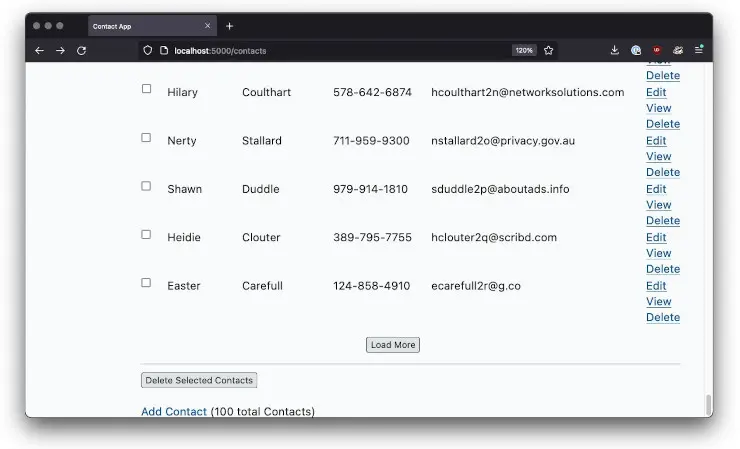Open a new tab with plus icon
The image size is (740, 449).
[x=229, y=26]
